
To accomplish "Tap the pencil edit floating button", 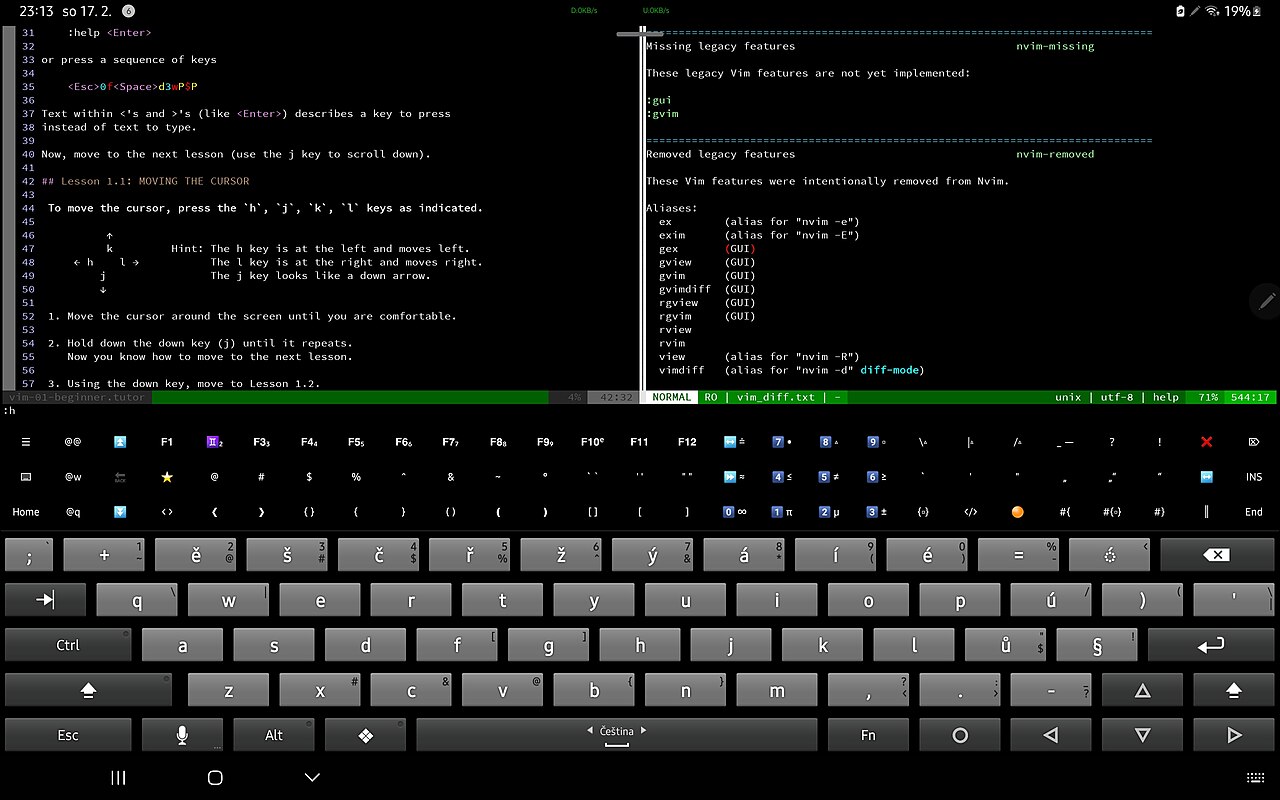I will tap(1266, 301).
